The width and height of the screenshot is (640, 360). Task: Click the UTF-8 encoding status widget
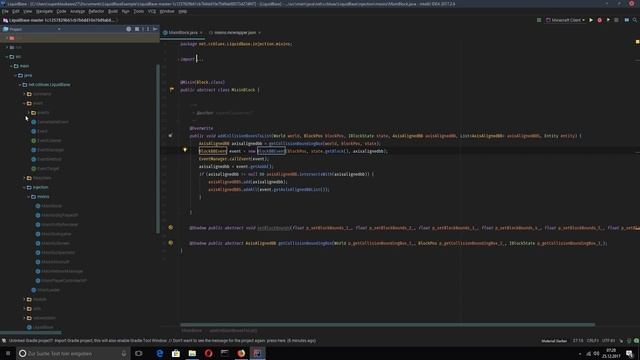[609, 341]
